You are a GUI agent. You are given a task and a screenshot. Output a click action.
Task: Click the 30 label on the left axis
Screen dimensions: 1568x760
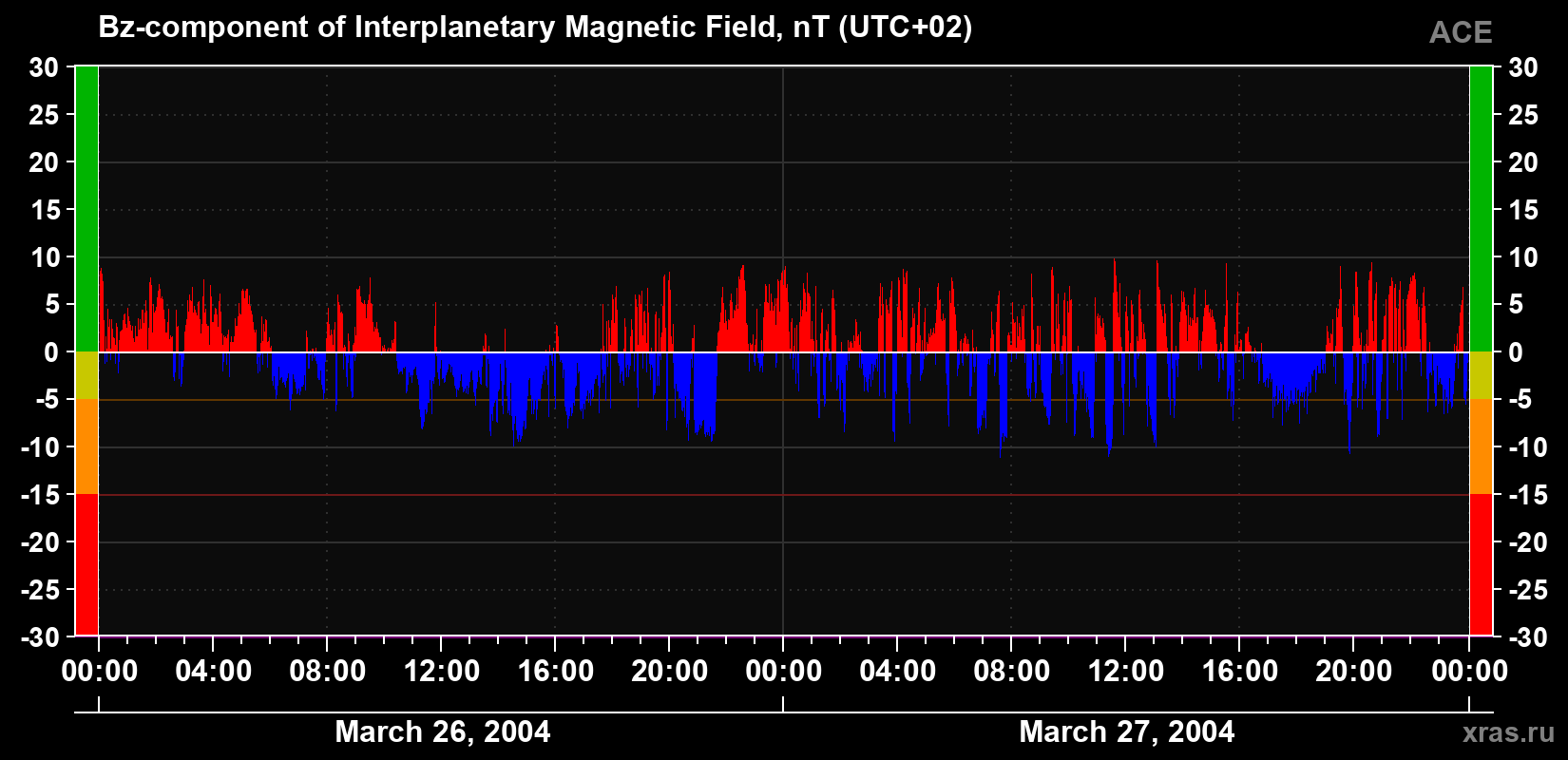point(44,67)
